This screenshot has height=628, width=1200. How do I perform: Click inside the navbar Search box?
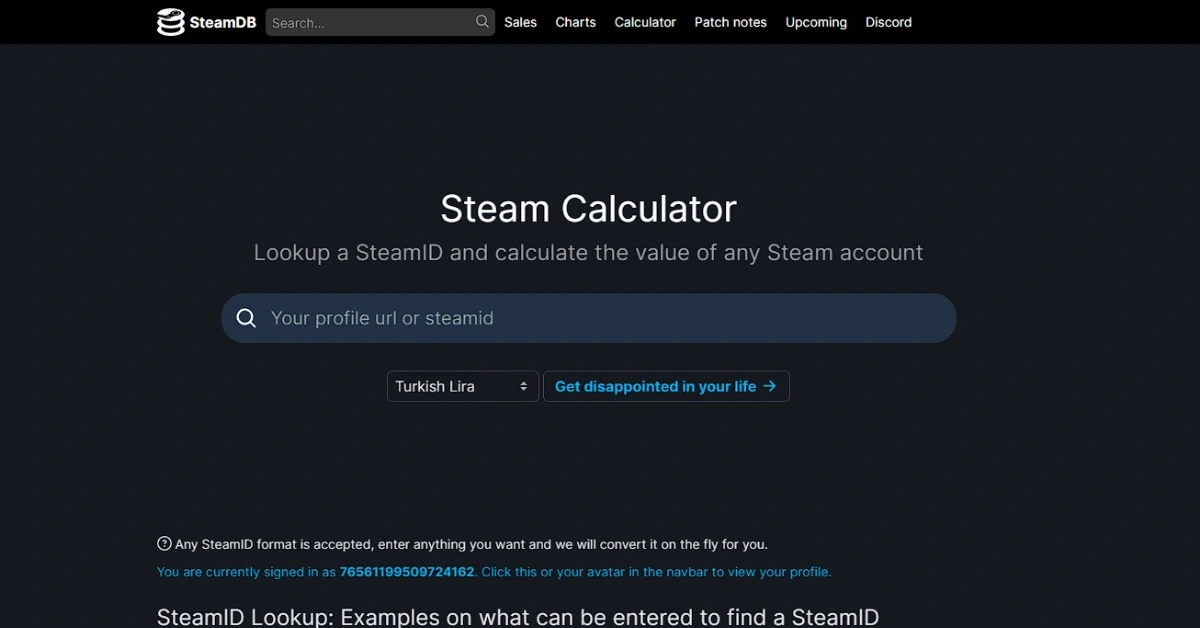[x=370, y=21]
